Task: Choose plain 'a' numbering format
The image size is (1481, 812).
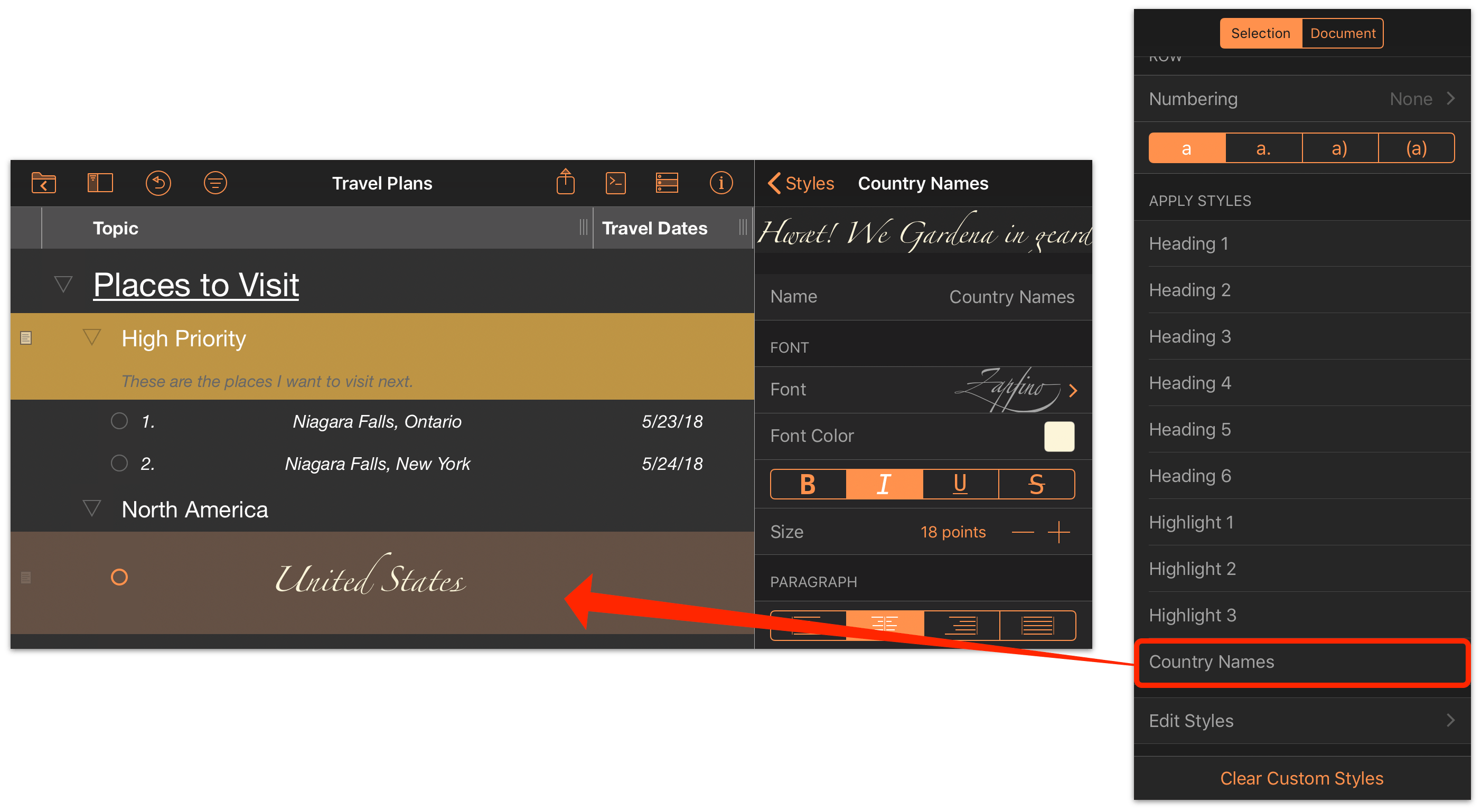Action: (1187, 148)
